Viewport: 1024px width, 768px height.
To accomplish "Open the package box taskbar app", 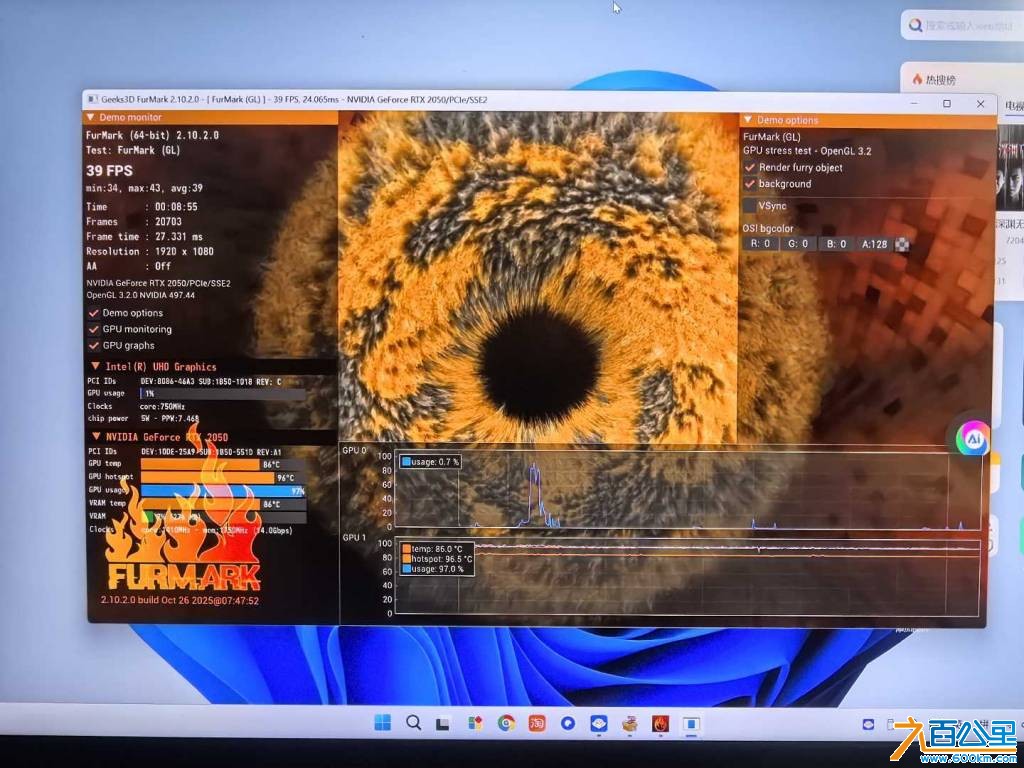I will point(630,724).
